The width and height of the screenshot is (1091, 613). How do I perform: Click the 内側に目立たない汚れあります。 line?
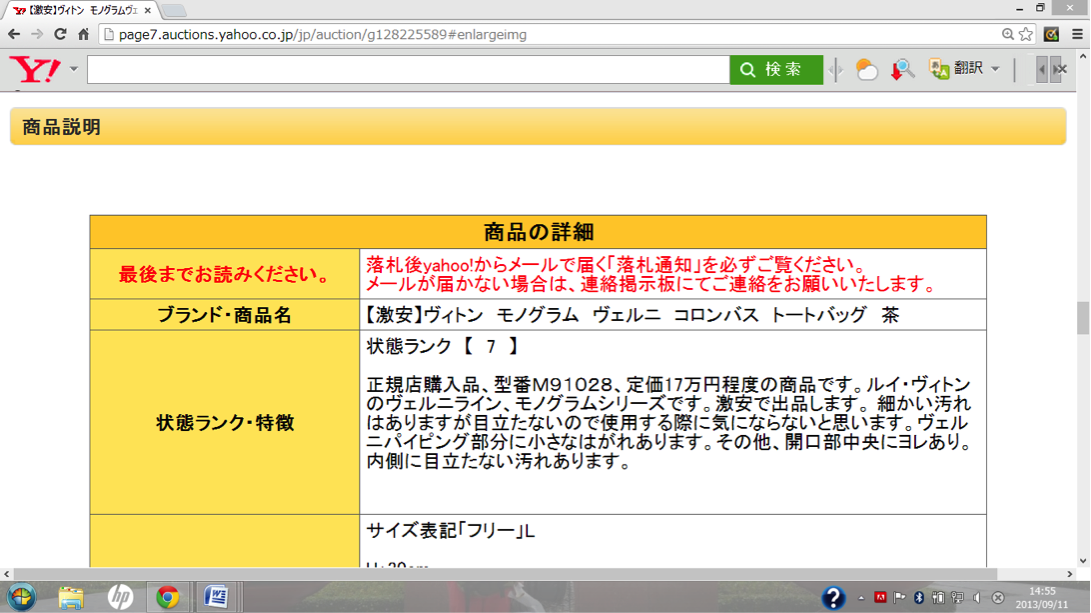[x=498, y=461]
